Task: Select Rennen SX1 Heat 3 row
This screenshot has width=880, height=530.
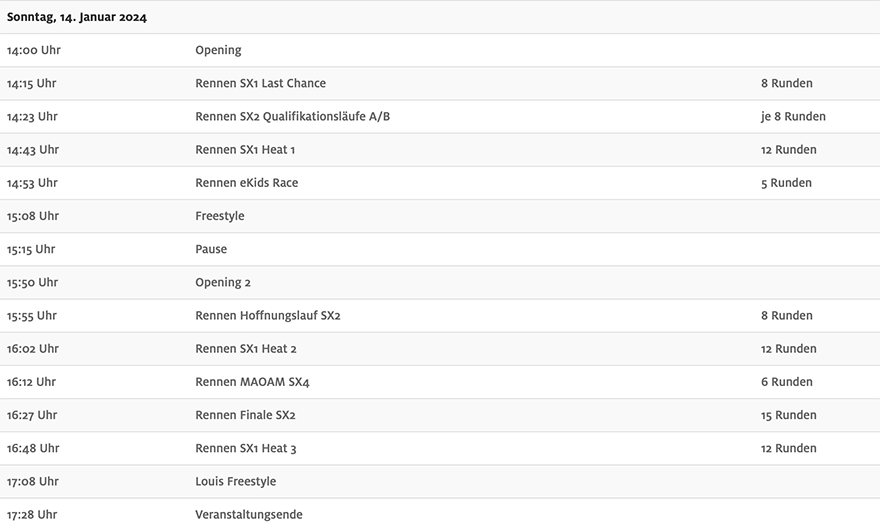Action: click(440, 448)
